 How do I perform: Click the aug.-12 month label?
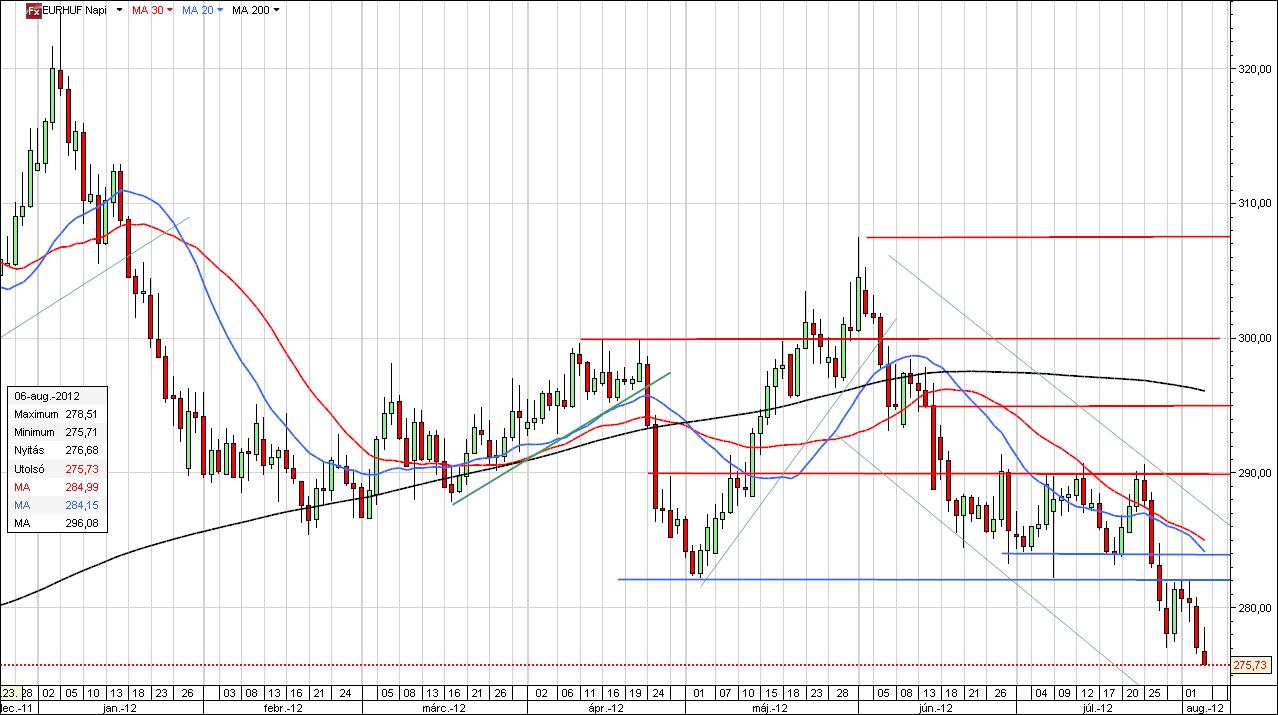pyautogui.click(x=1207, y=708)
